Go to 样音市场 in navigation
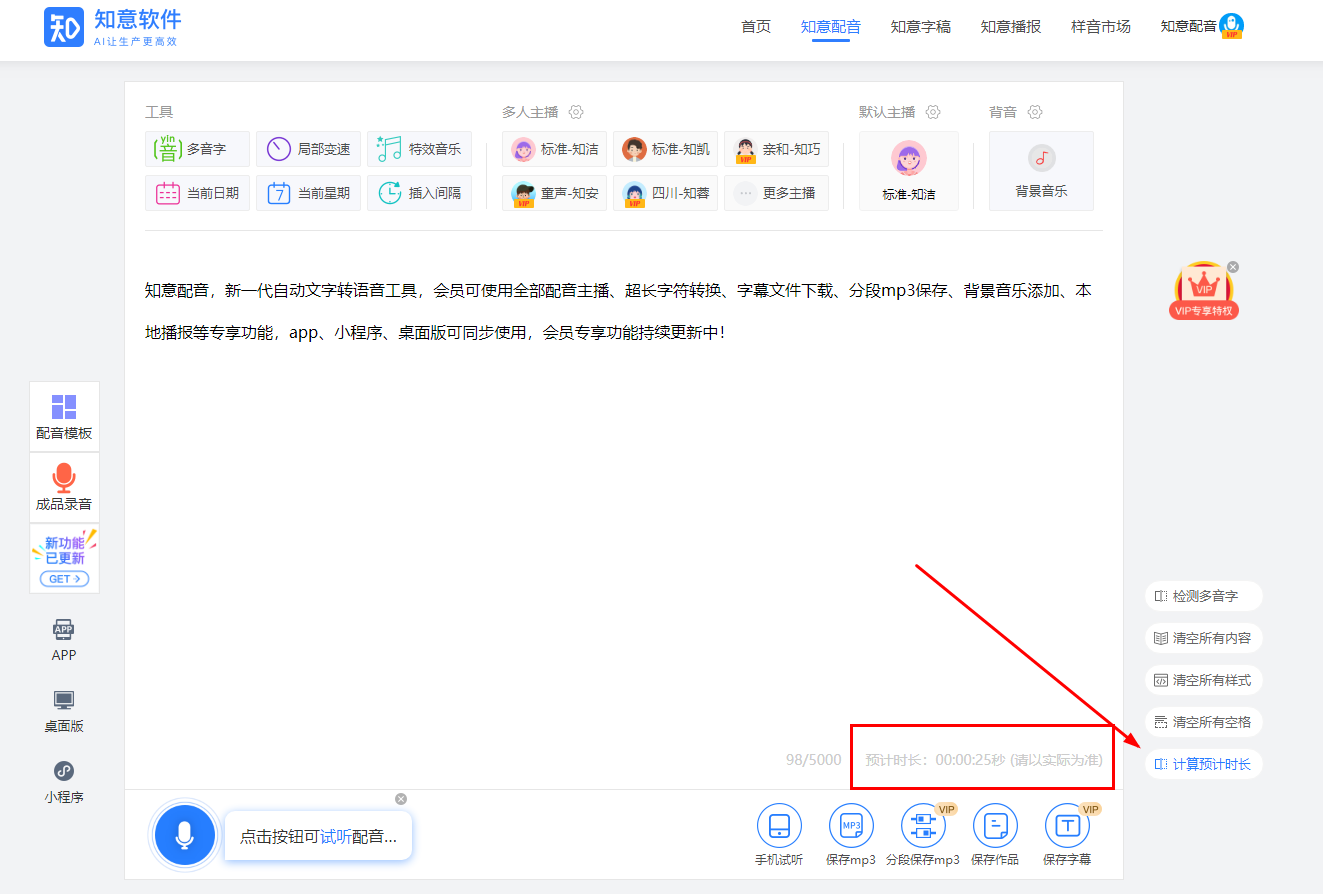Image resolution: width=1323 pixels, height=894 pixels. tap(1100, 27)
